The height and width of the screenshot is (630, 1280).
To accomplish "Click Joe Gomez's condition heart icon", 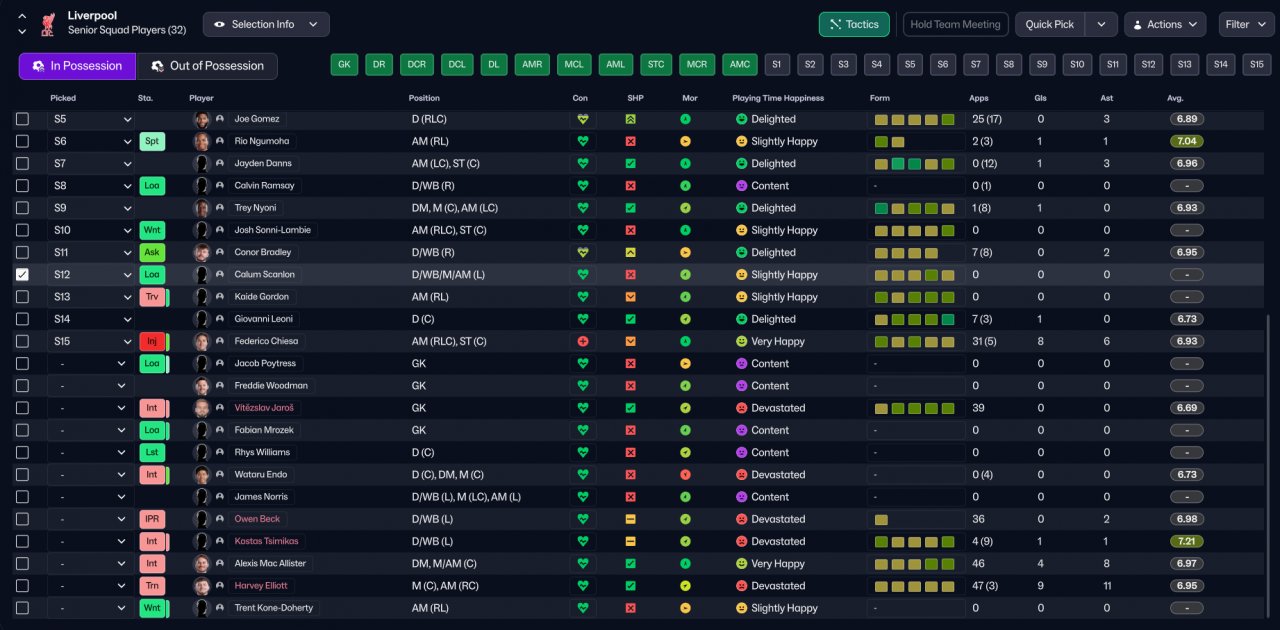I will coord(583,119).
